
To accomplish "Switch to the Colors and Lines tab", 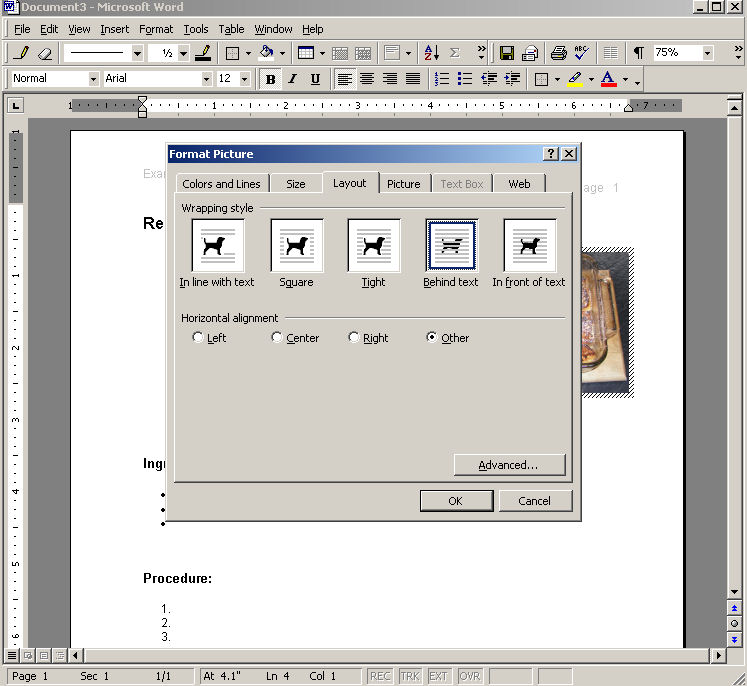I will click(x=221, y=184).
